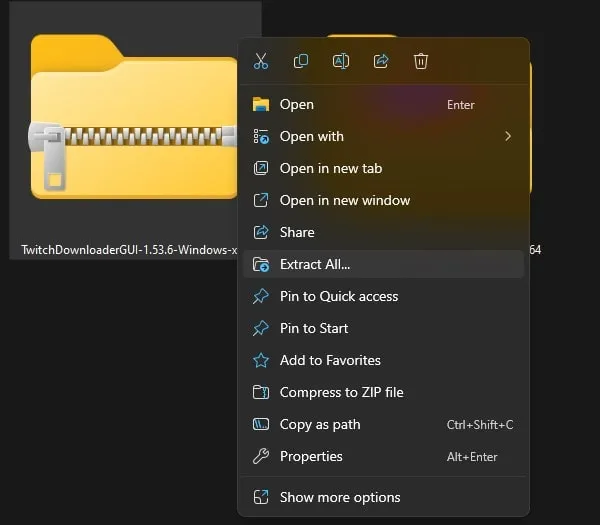Click the Copy icon in context menu
Screen dimensions: 600x525
pos(301,61)
